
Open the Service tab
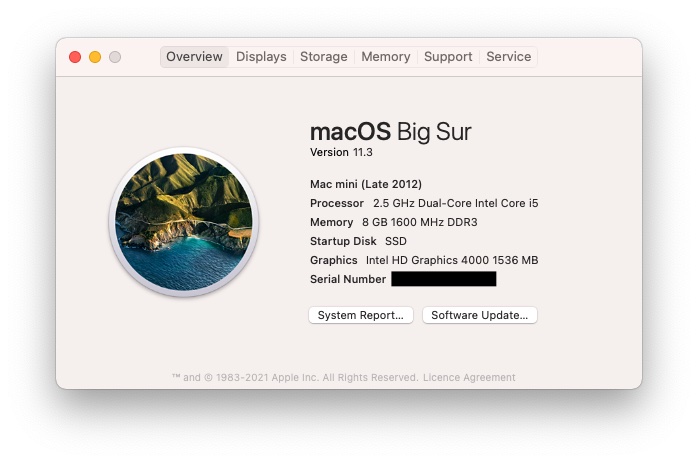[x=508, y=57]
